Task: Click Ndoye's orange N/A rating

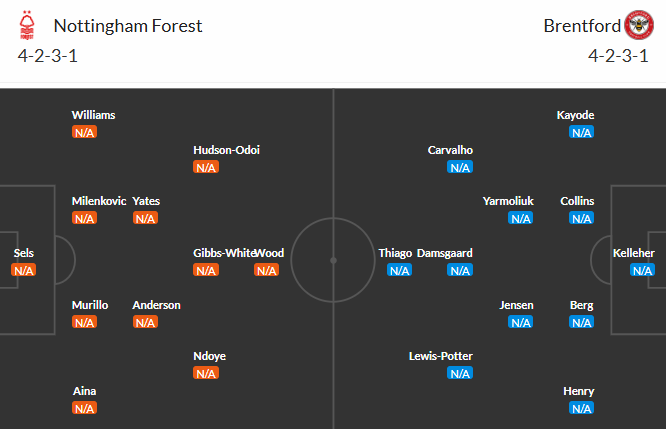Action: coord(206,373)
